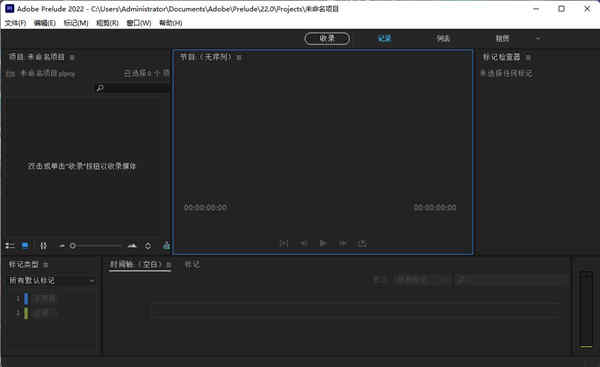Click the teal icon at project panel bottom-right
Screen dimensions: 600x367
click(x=166, y=246)
